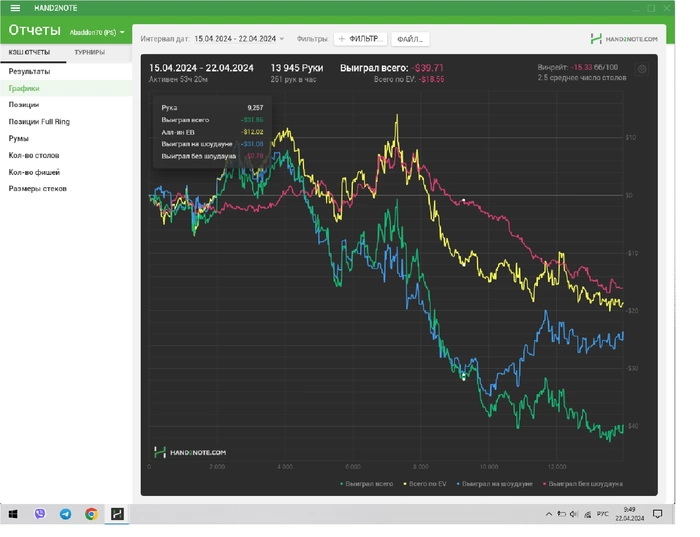Show hidden tray icons chevron

tap(549, 514)
